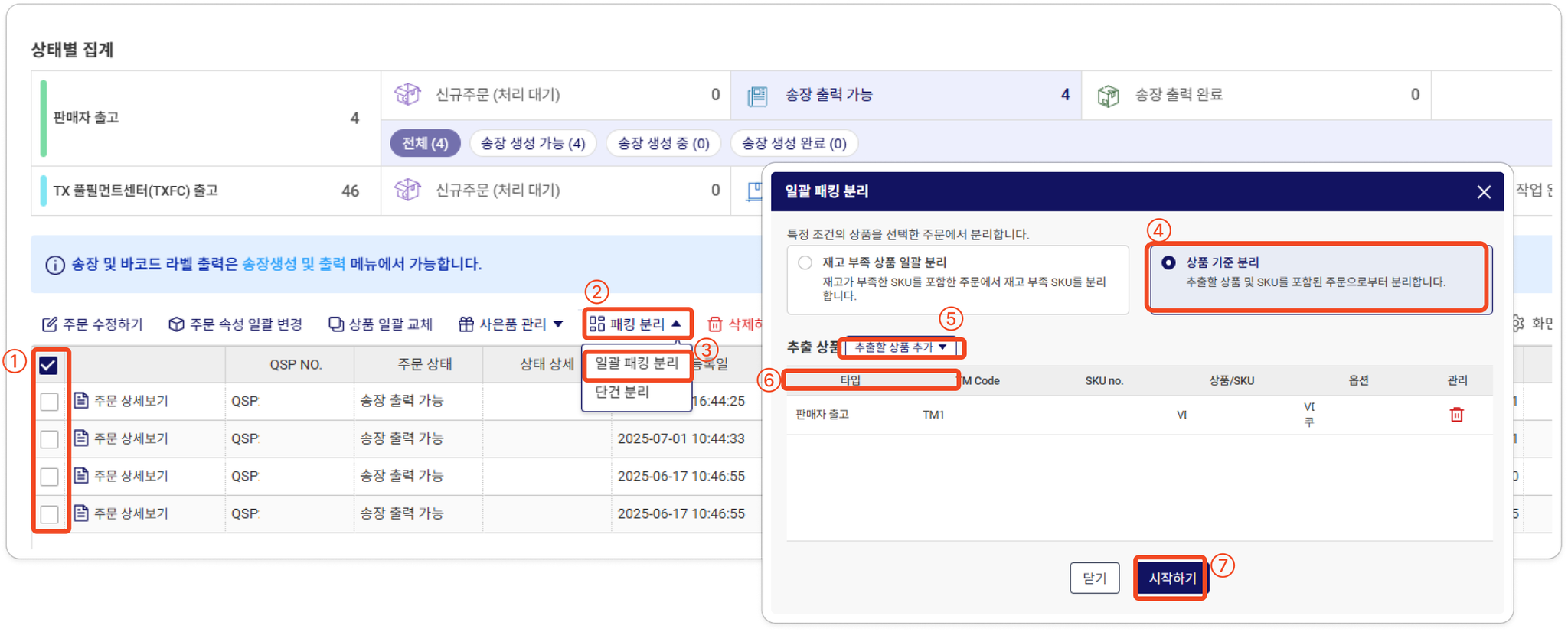This screenshot has width=1568, height=632.
Task: Click 주문 속성 일괄 변경 button
Action: point(235,324)
